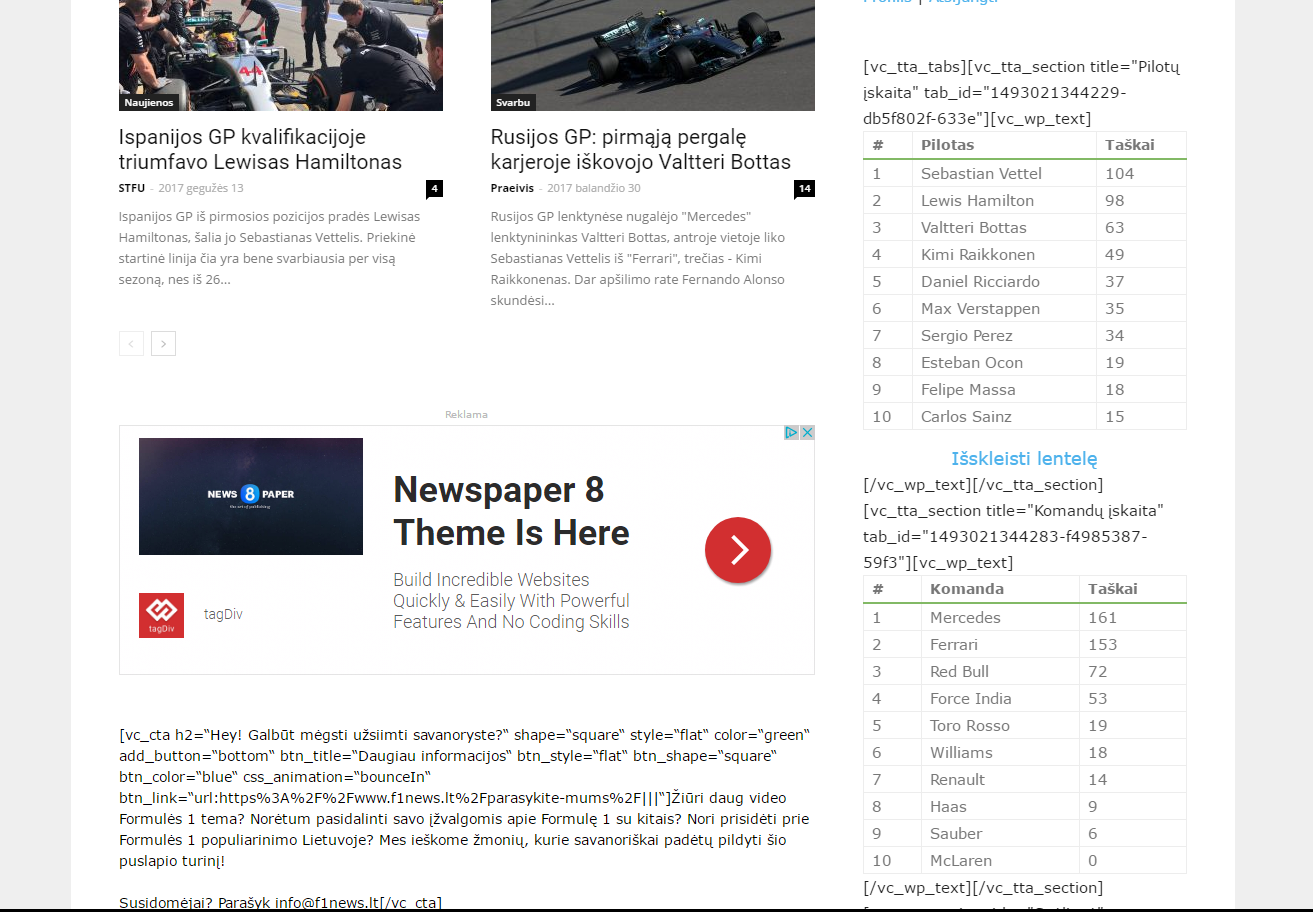Click the Newspaper 8 banner image in the ad
1313x912 pixels.
tap(251, 496)
